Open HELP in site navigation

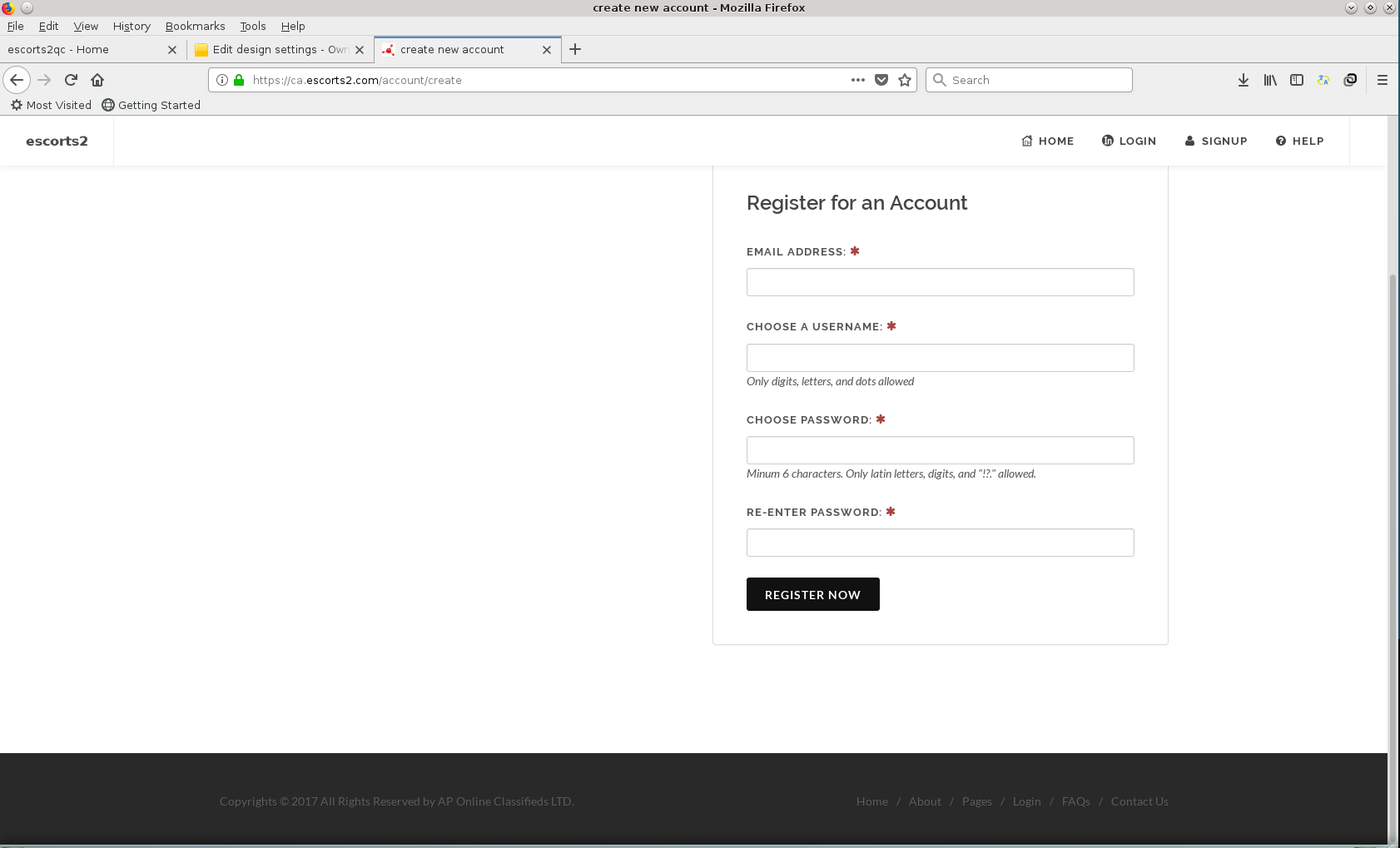point(1299,141)
